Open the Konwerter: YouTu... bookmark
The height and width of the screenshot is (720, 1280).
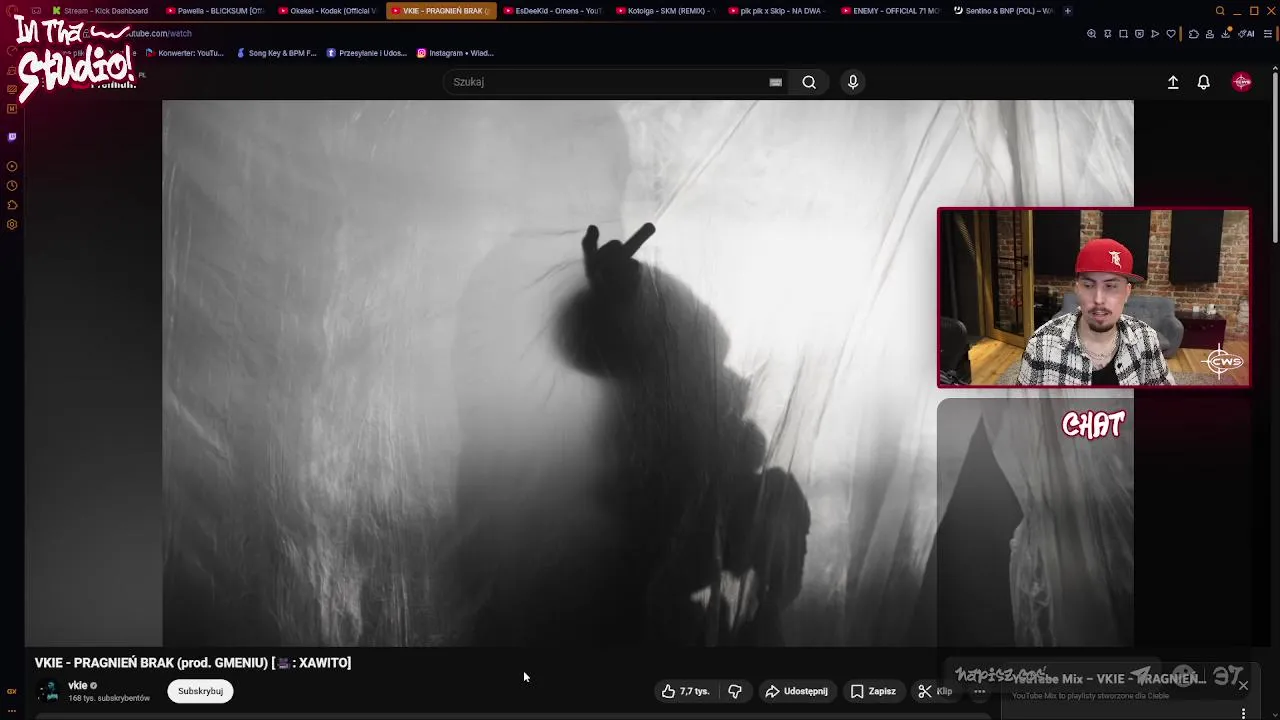tap(185, 53)
